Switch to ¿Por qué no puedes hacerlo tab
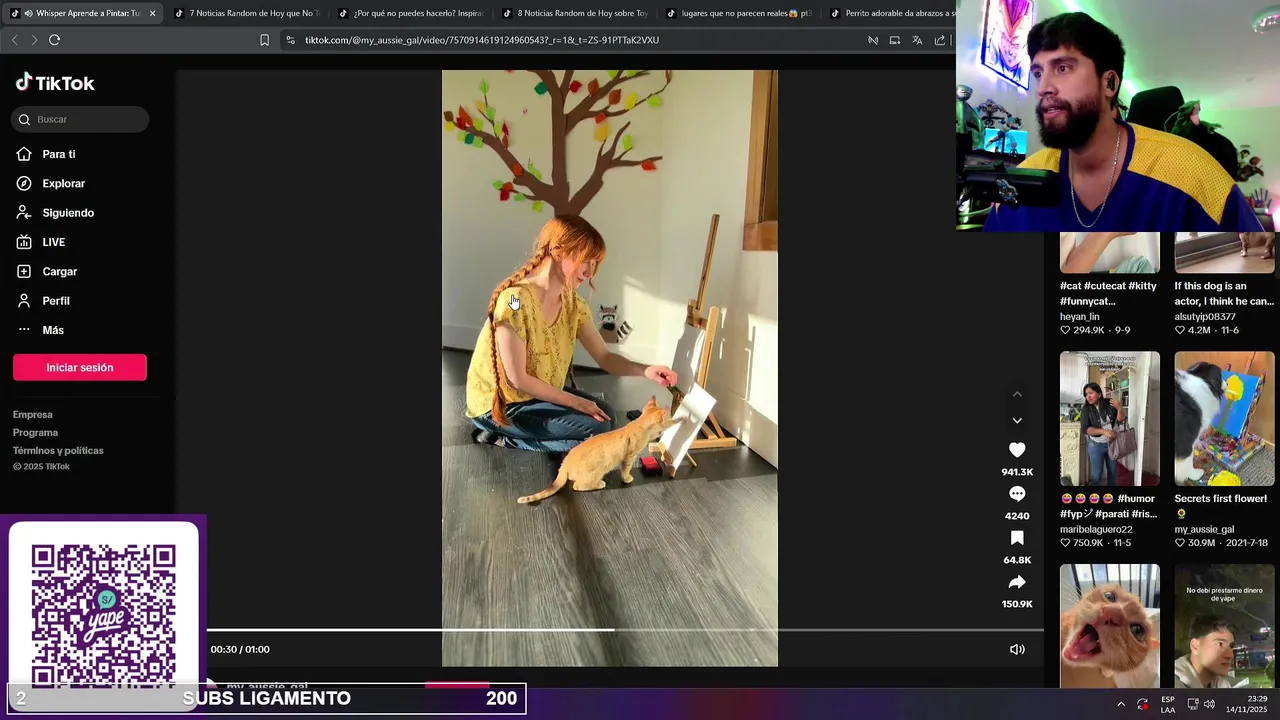 pos(411,13)
